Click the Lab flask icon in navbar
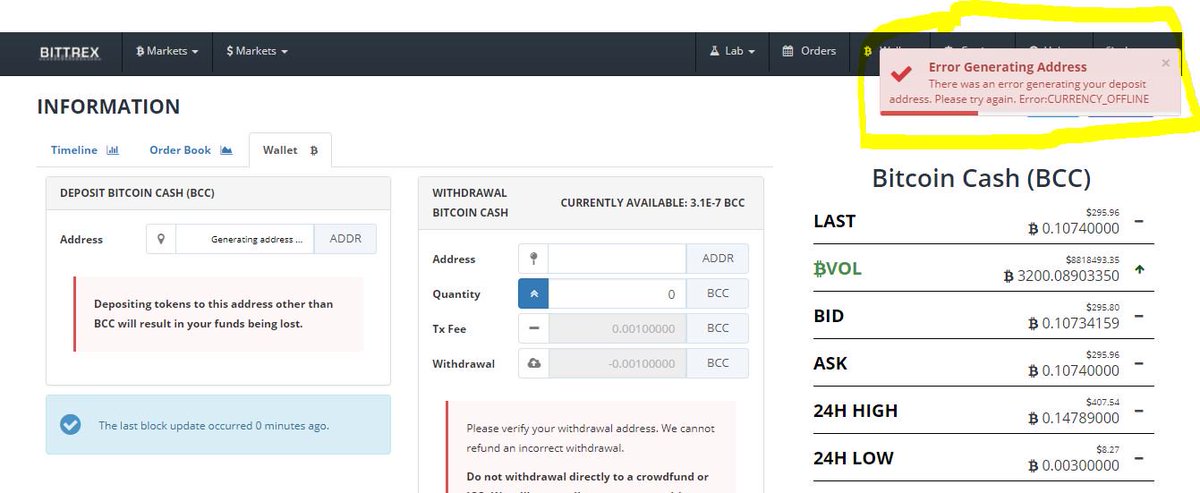The width and height of the screenshot is (1200, 493). tap(714, 51)
